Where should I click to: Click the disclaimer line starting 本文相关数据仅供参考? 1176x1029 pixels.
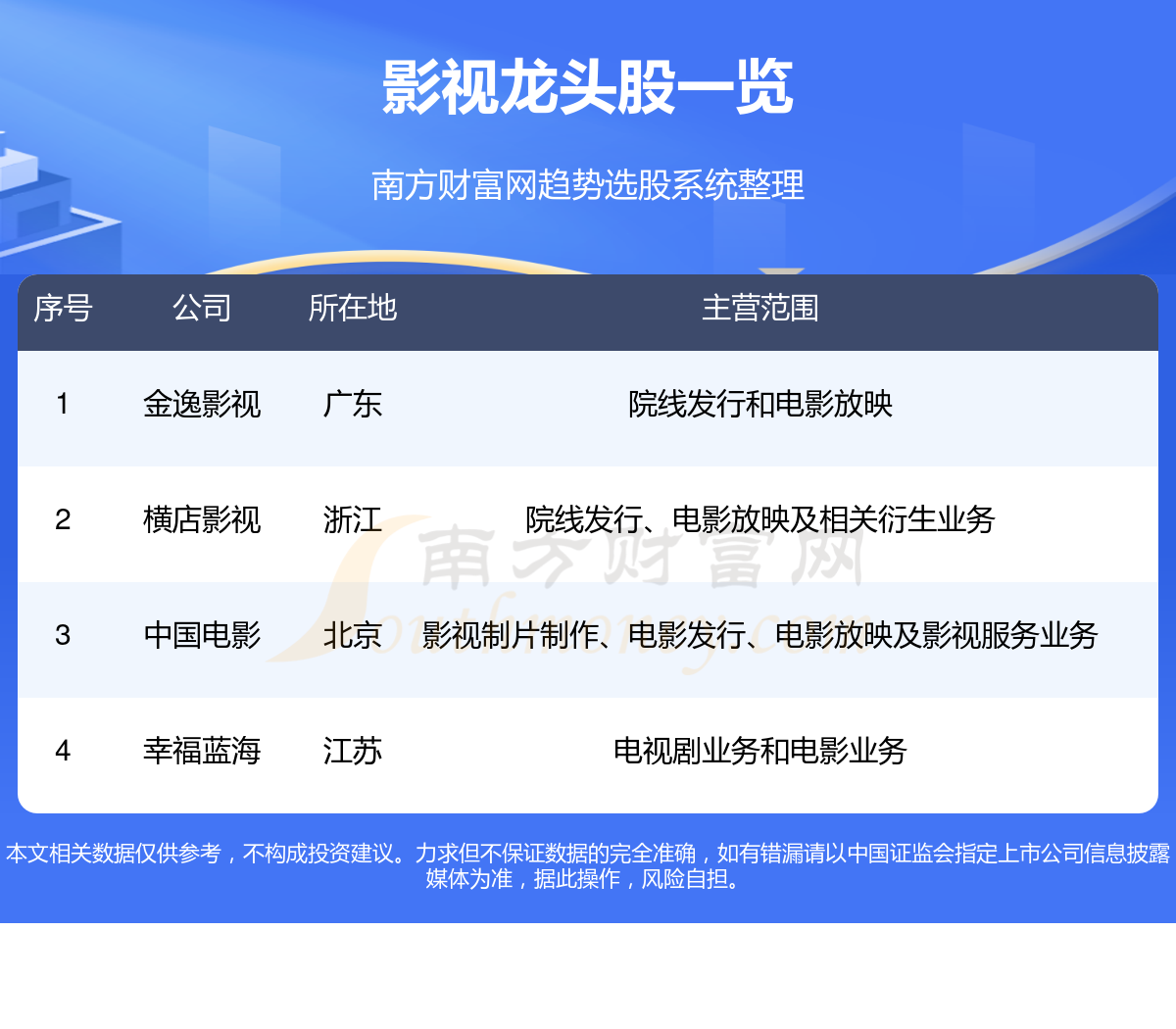588,854
